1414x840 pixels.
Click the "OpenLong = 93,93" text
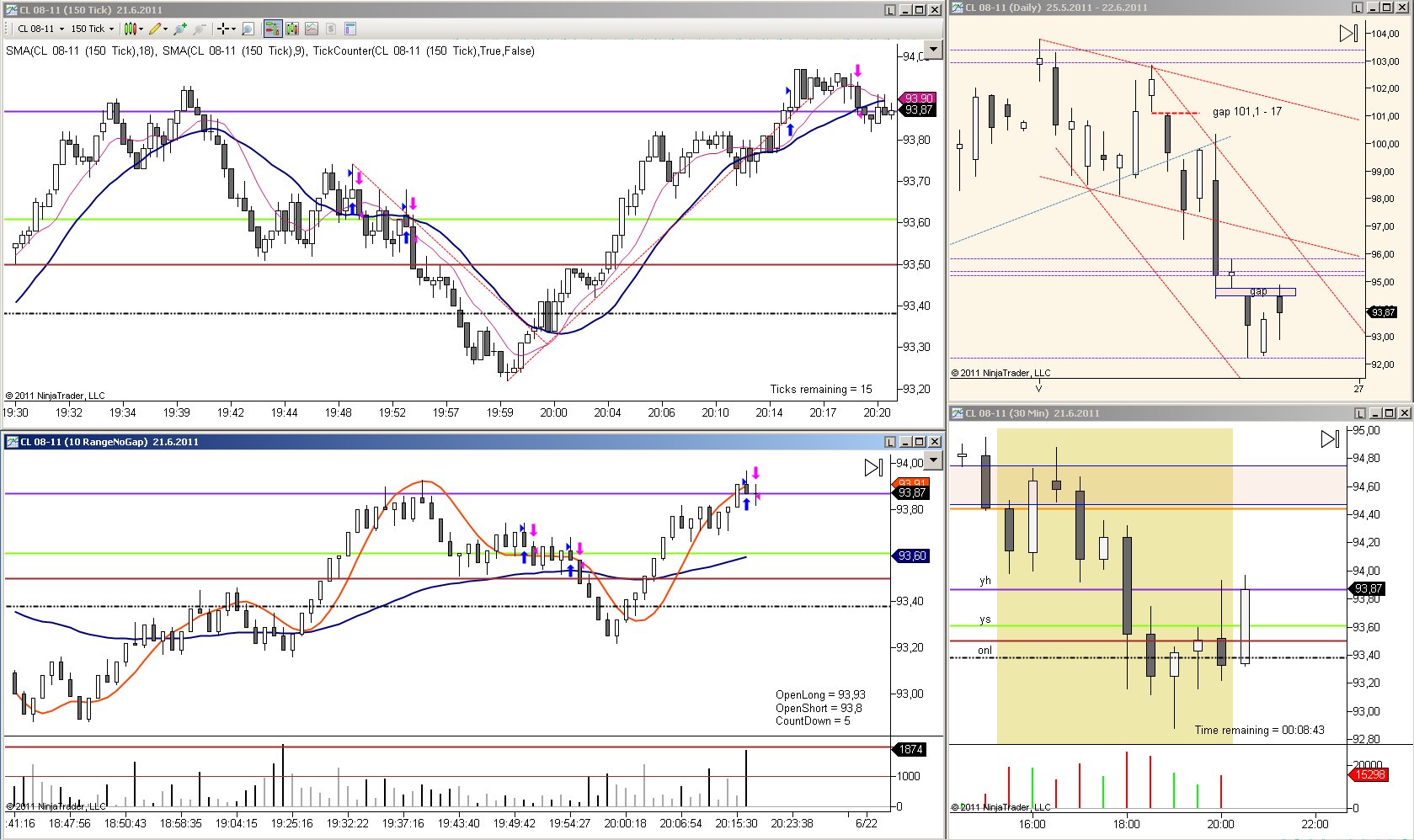click(820, 694)
